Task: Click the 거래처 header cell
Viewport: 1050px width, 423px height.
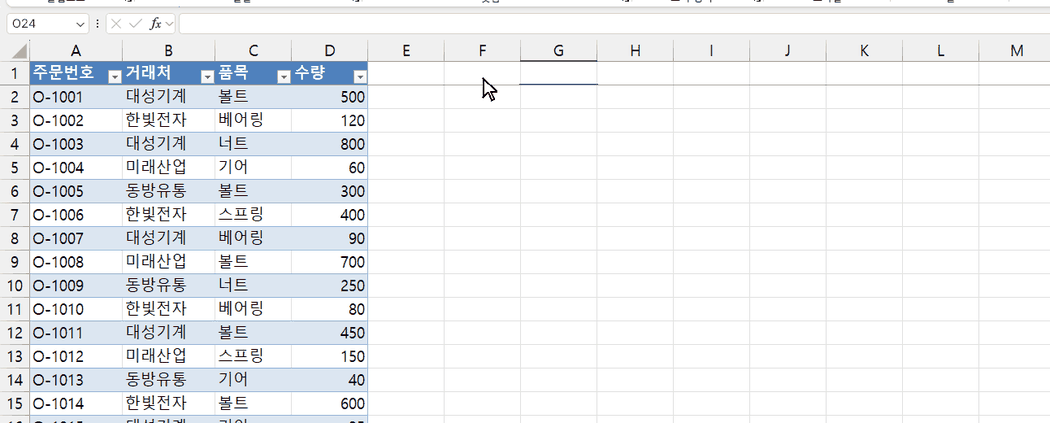Action: (x=169, y=73)
